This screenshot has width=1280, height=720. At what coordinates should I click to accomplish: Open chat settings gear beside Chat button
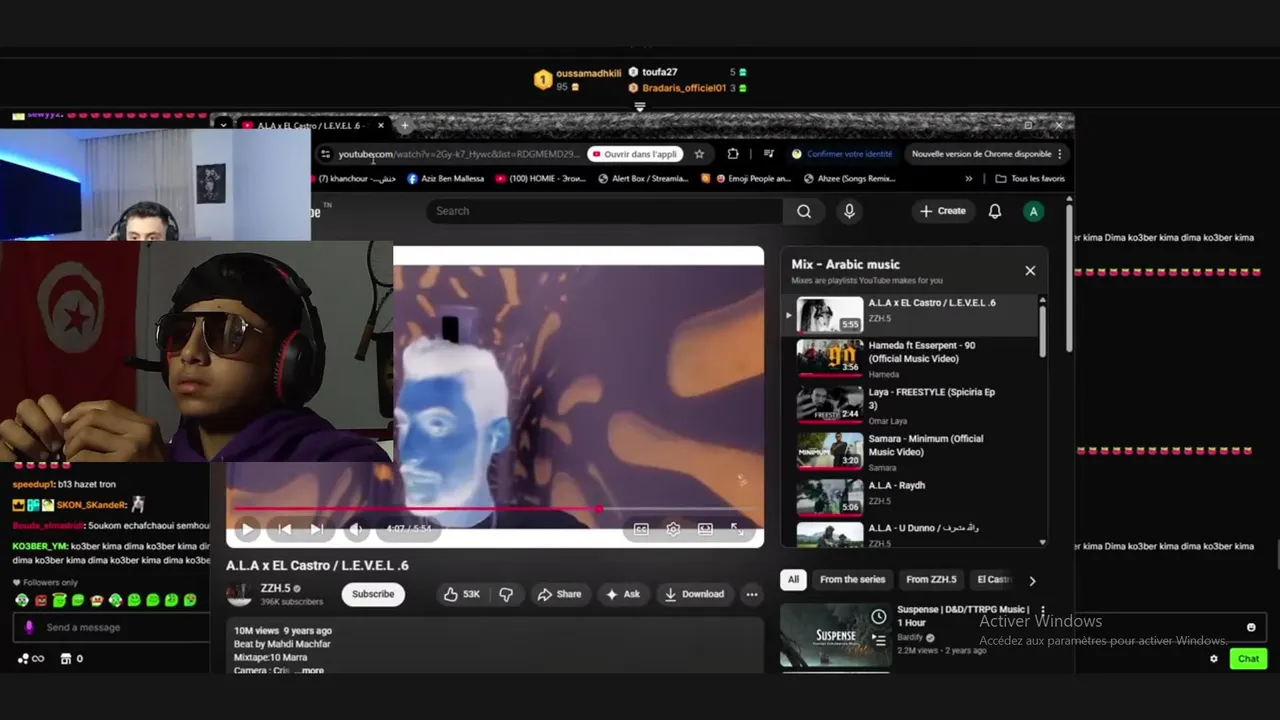[1214, 659]
